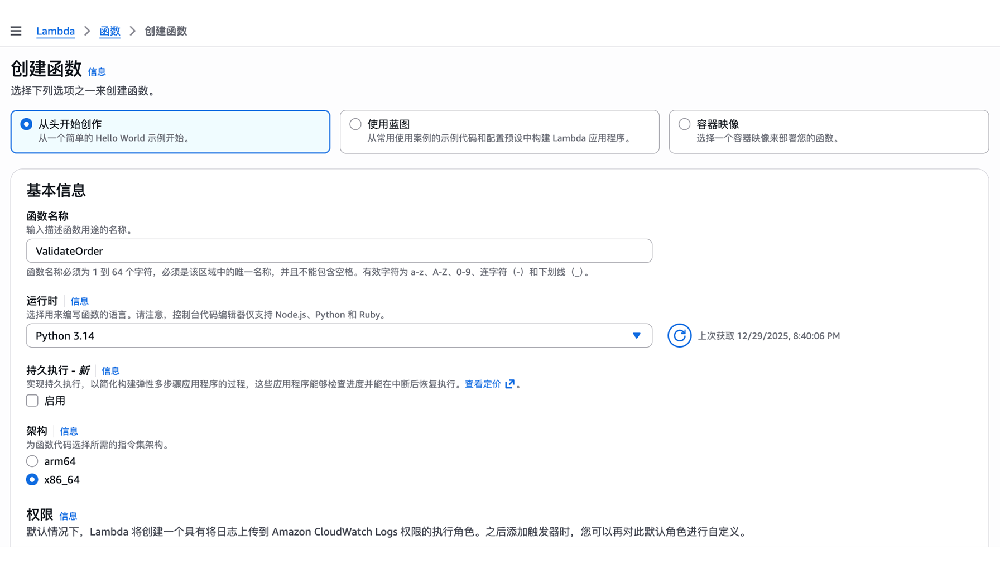Open 信息 link beside 架构 label
The image size is (1000, 562).
point(69,431)
